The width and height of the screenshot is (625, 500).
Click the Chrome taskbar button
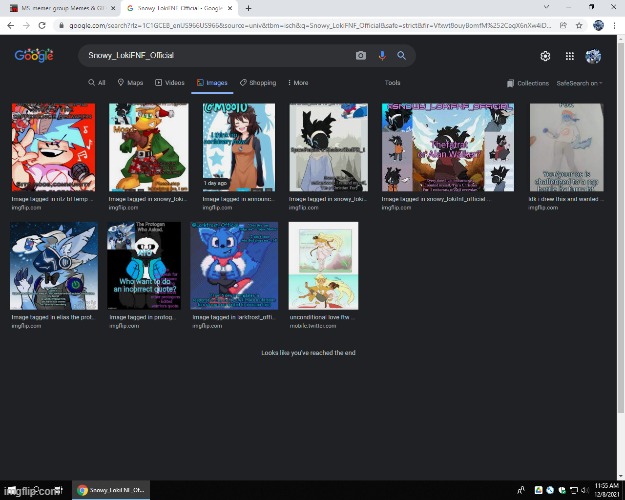(x=112, y=490)
